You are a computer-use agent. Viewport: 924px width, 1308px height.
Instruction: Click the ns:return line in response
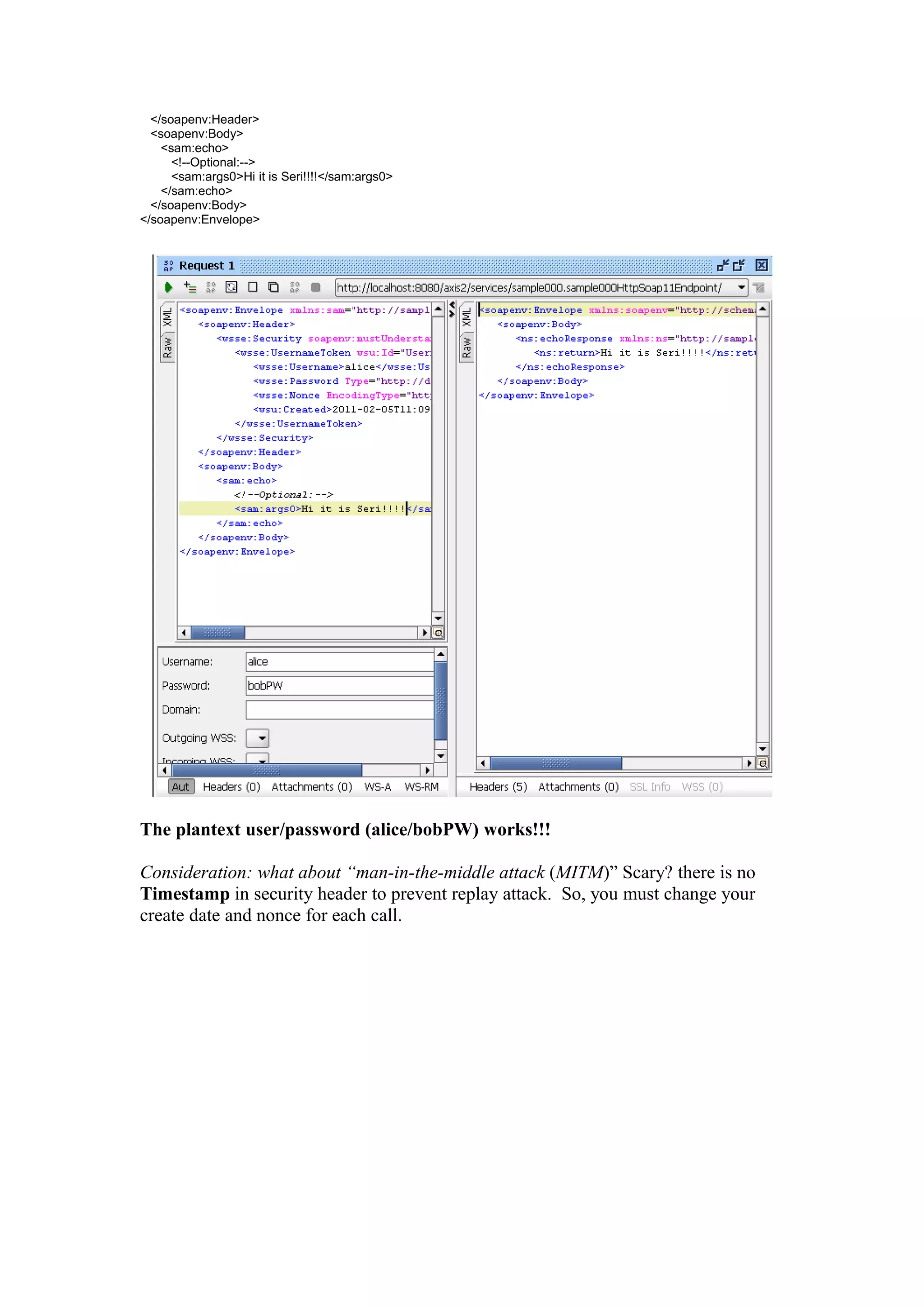(x=644, y=353)
